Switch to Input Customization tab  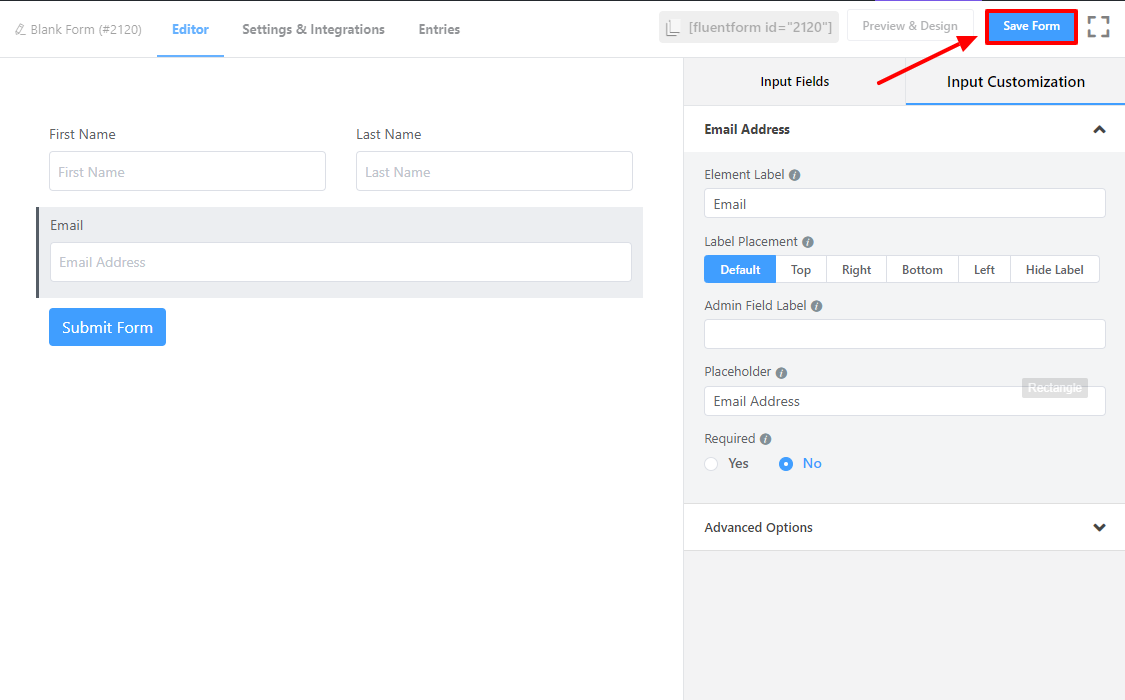[1015, 82]
